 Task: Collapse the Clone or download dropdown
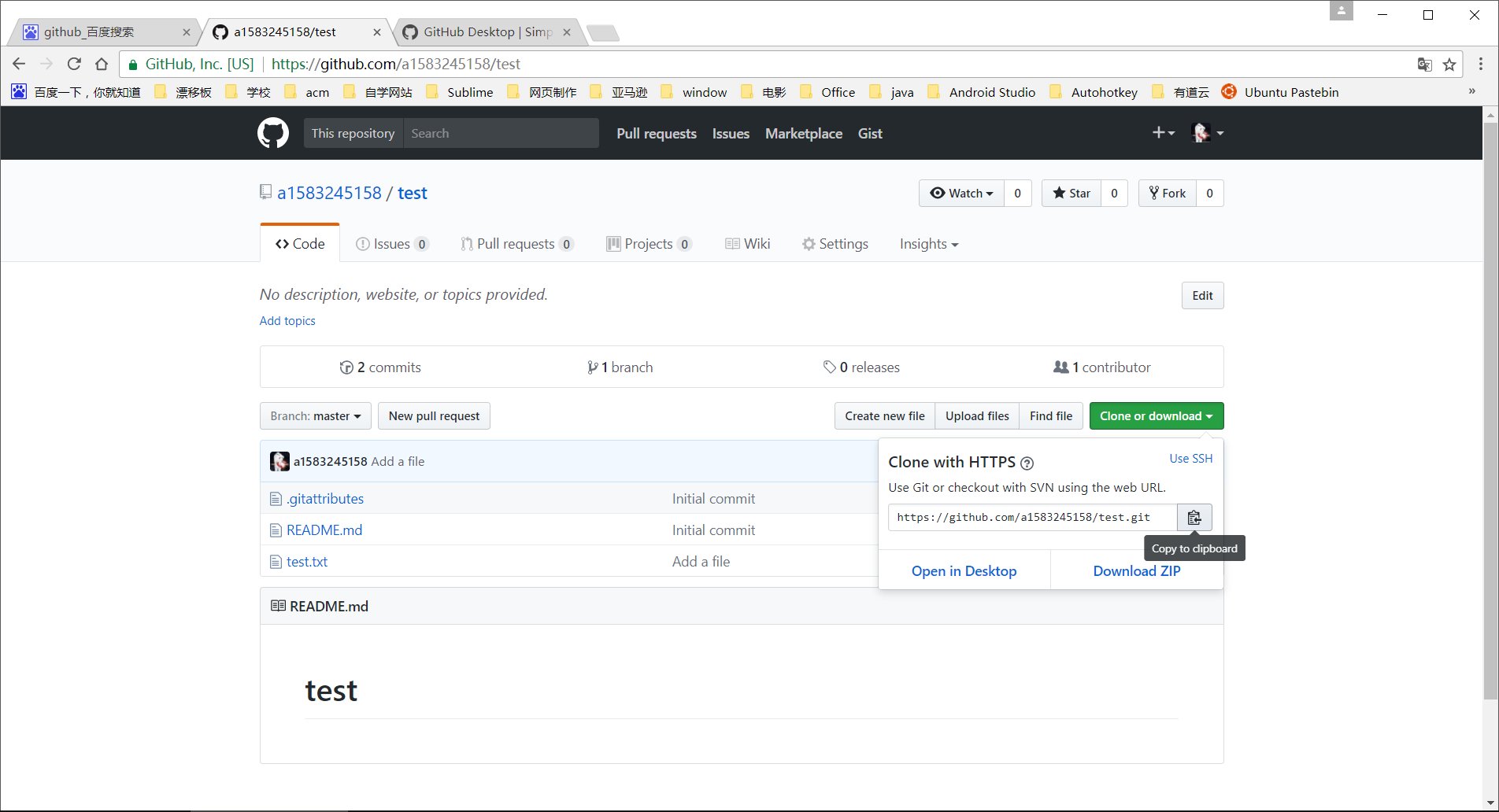pyautogui.click(x=1157, y=416)
